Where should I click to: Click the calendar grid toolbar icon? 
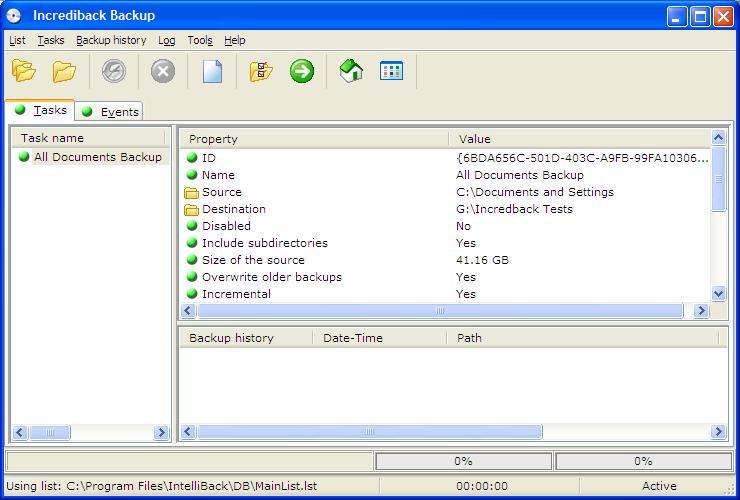[391, 71]
